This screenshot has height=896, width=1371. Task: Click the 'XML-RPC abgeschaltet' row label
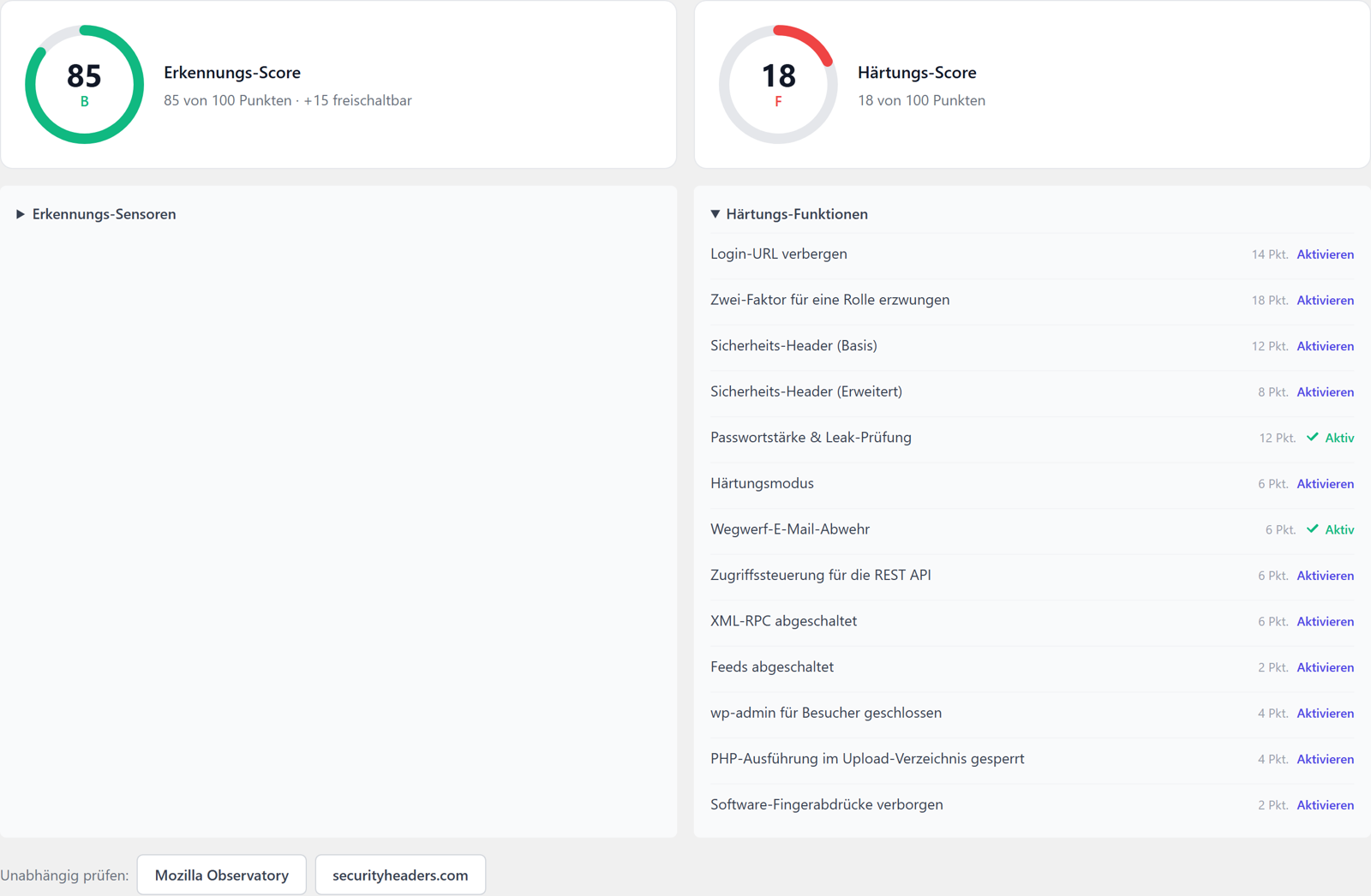(x=783, y=621)
